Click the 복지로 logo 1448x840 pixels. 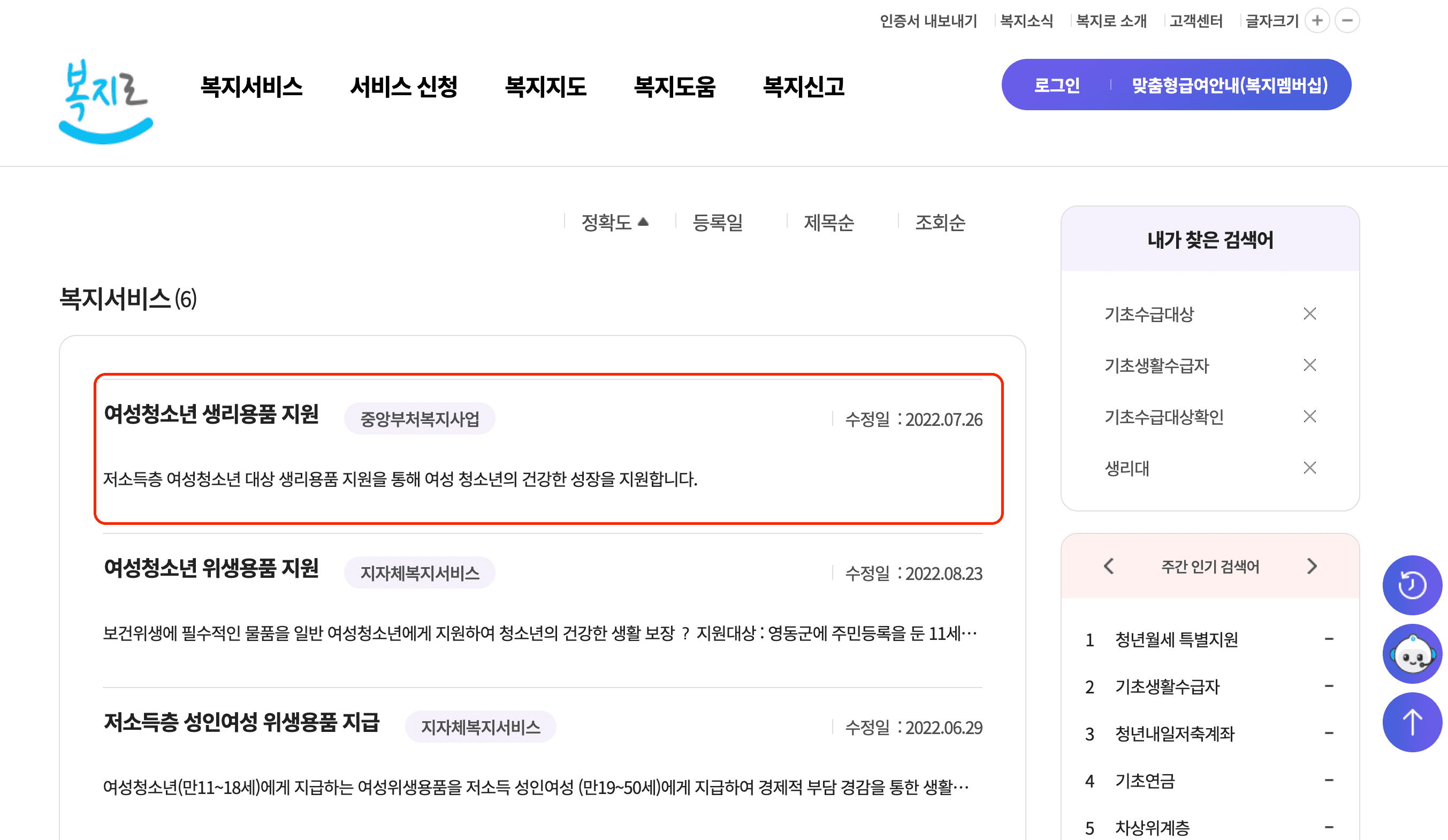coord(106,102)
